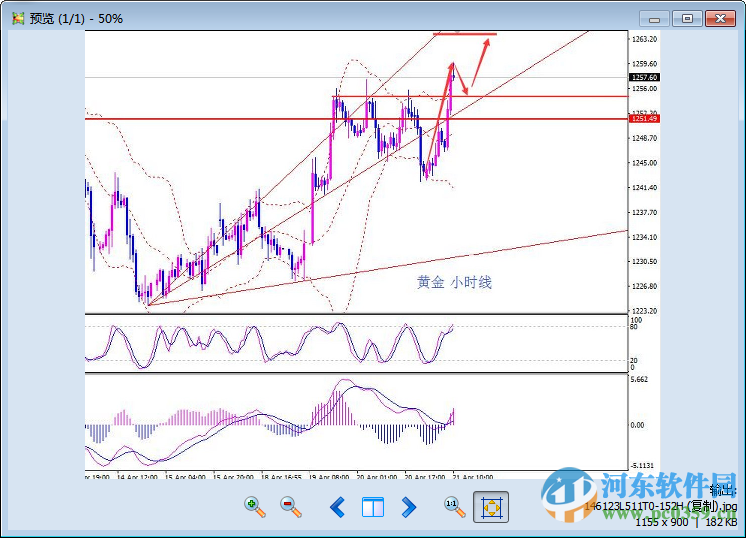This screenshot has height=538, width=746.
Task: Click the preview image of the gold chart
Action: point(373,255)
